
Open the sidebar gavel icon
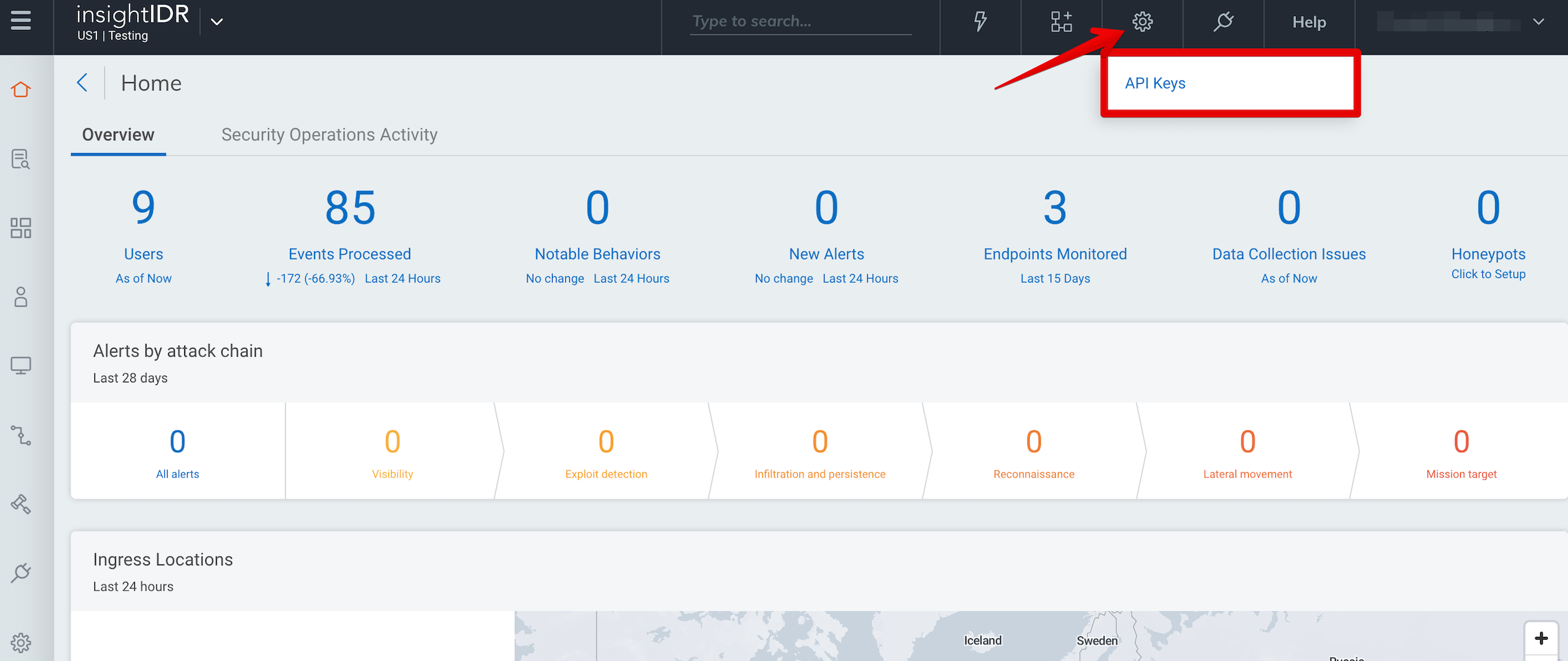21,505
